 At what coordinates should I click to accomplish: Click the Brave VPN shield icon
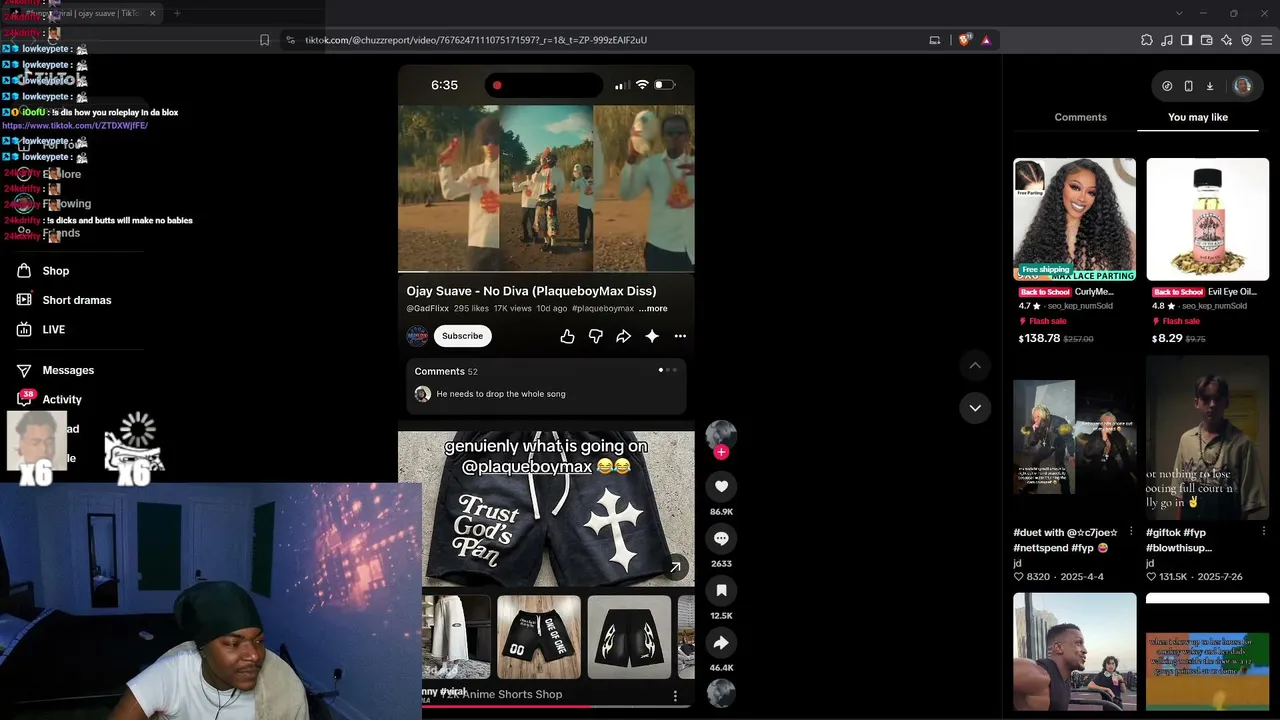(1247, 40)
